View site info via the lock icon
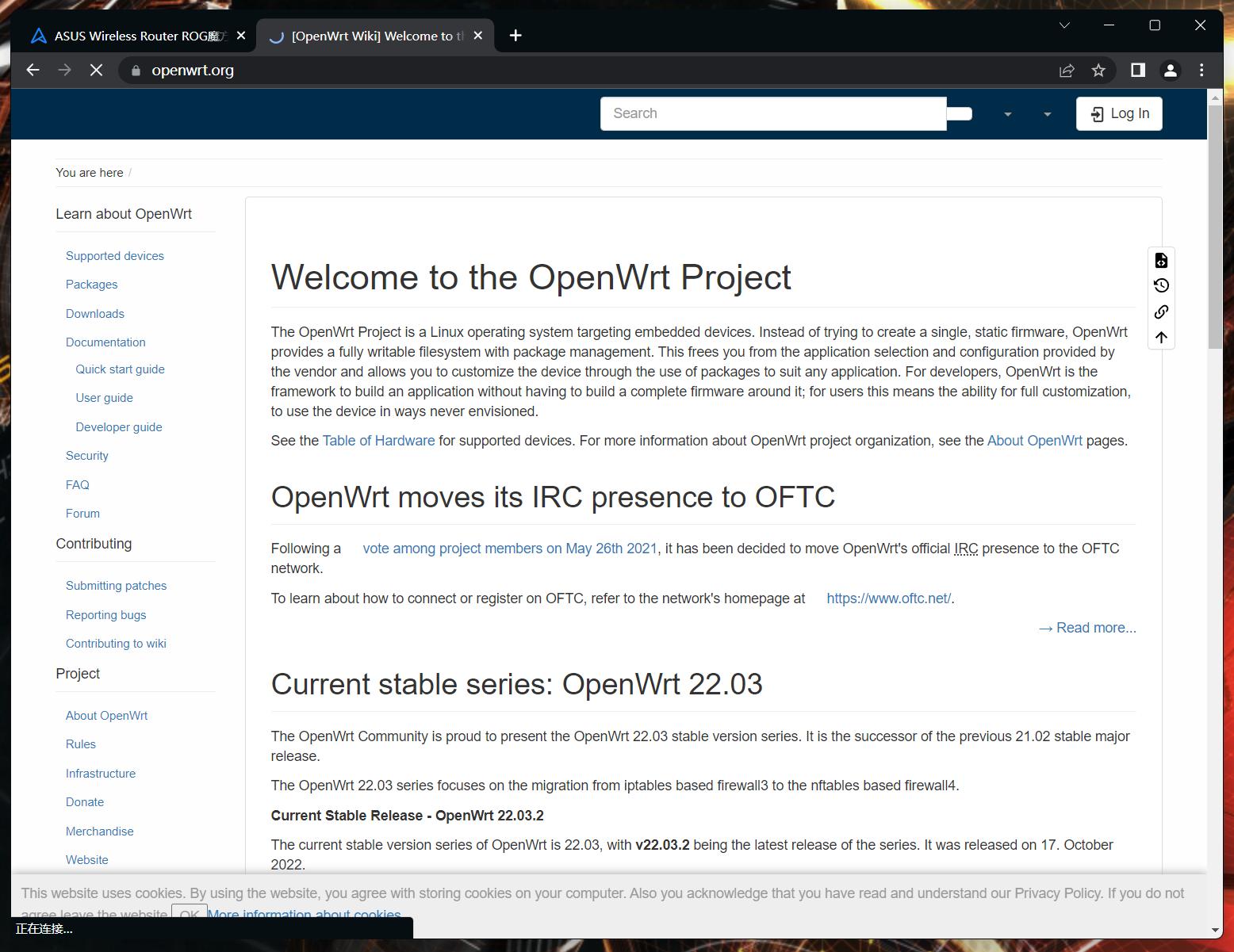1234x952 pixels. point(136,71)
